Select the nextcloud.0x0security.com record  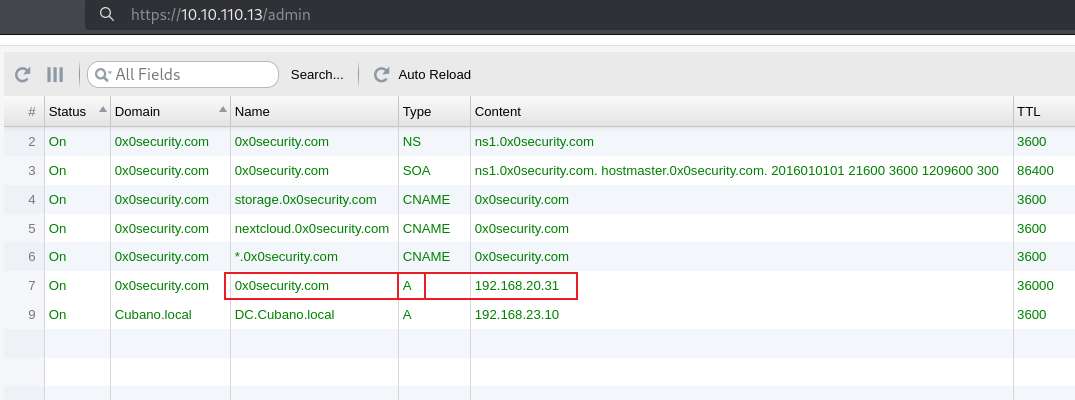(x=311, y=228)
